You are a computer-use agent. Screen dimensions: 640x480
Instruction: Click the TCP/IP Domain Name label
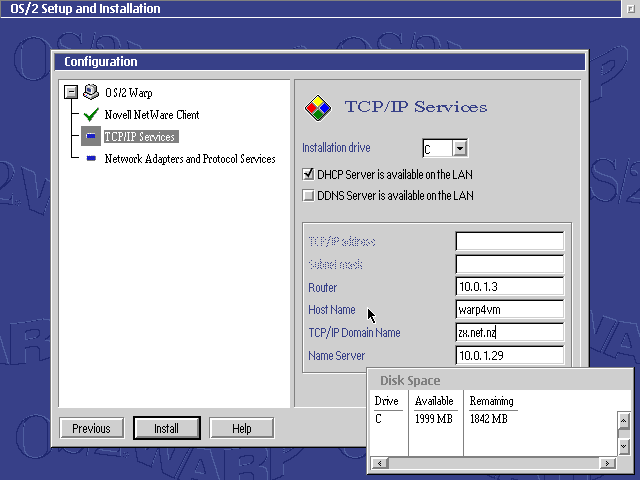(x=354, y=333)
